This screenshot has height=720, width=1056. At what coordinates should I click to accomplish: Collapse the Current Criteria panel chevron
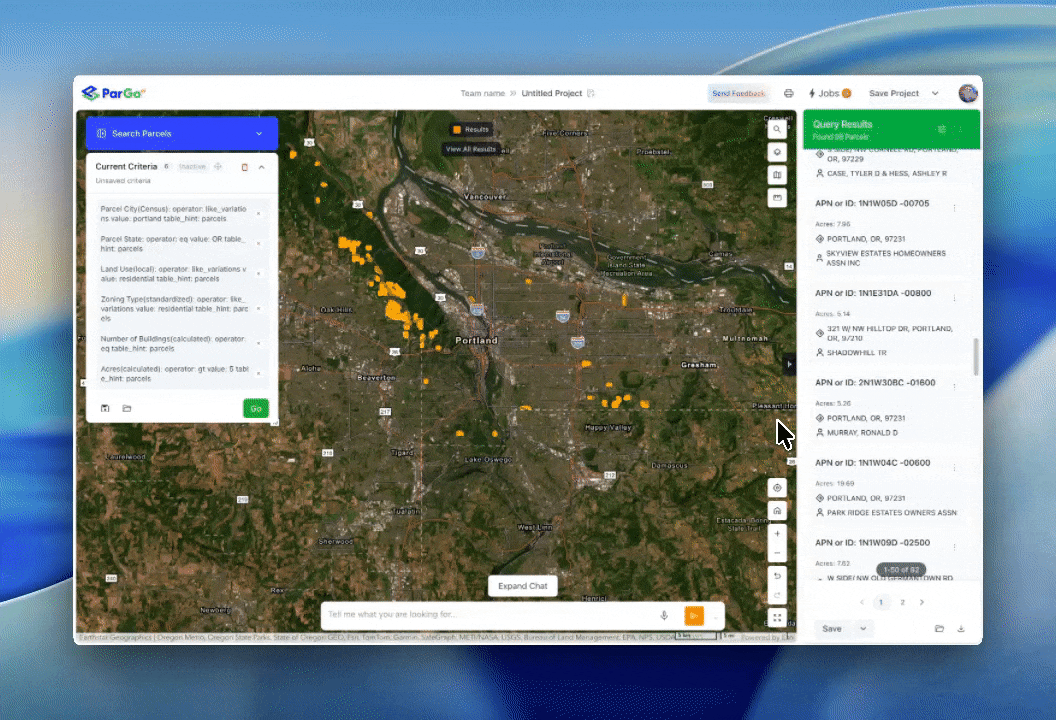[x=262, y=167]
